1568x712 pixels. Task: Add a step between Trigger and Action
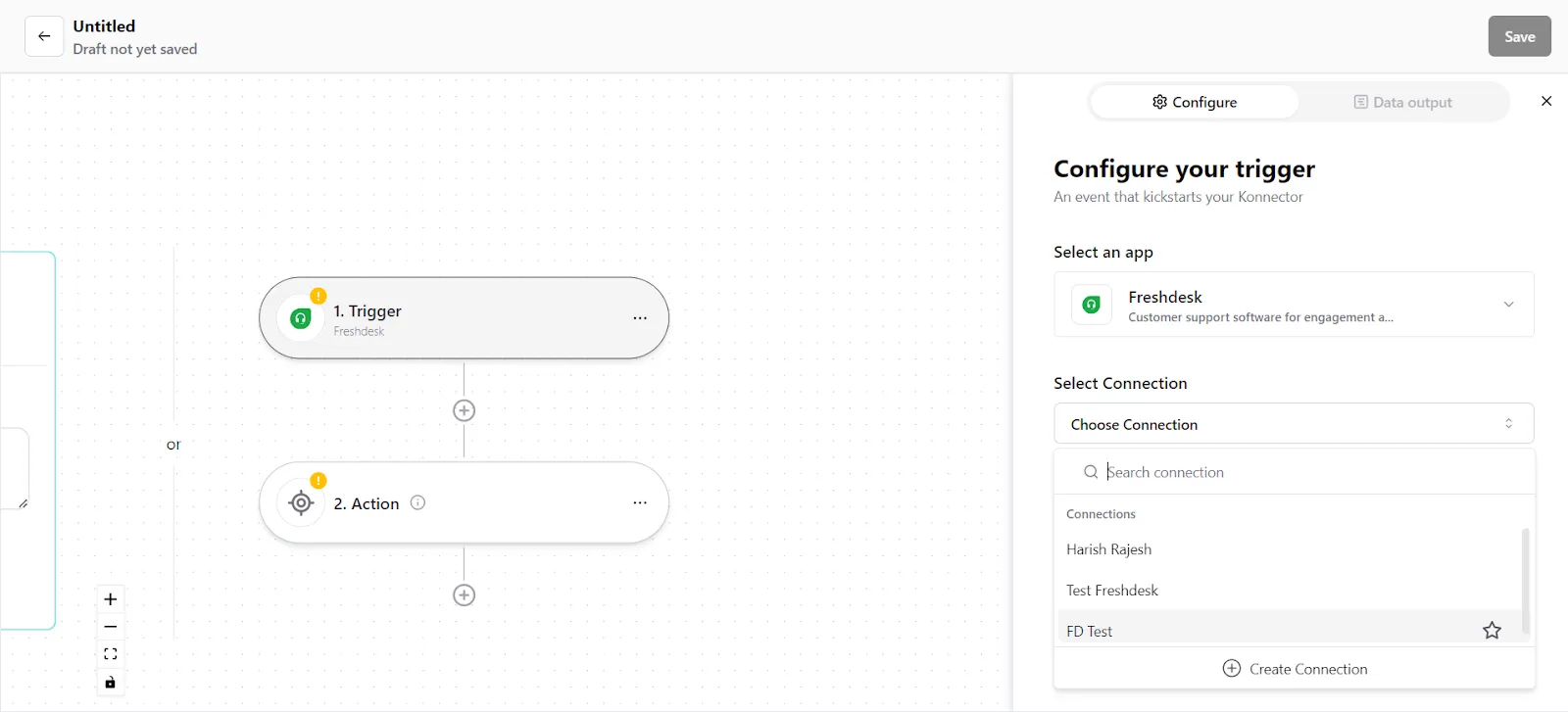click(465, 410)
